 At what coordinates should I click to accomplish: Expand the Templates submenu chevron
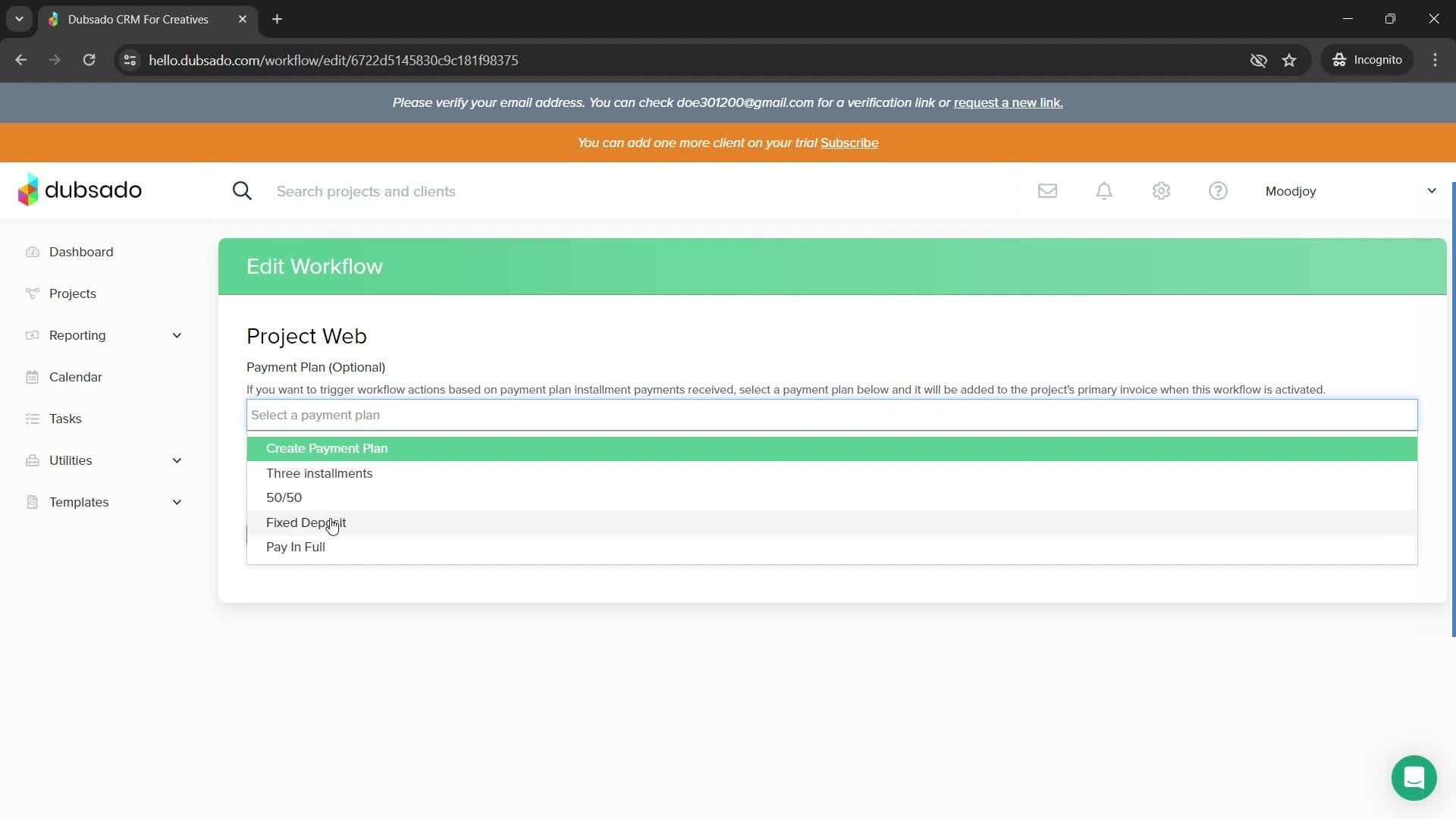(x=177, y=502)
